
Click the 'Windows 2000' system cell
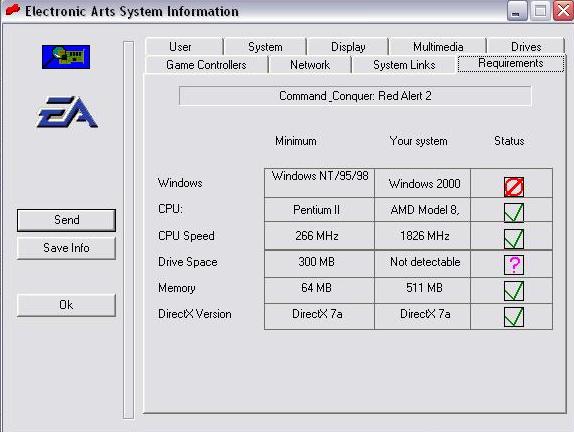[x=423, y=183]
